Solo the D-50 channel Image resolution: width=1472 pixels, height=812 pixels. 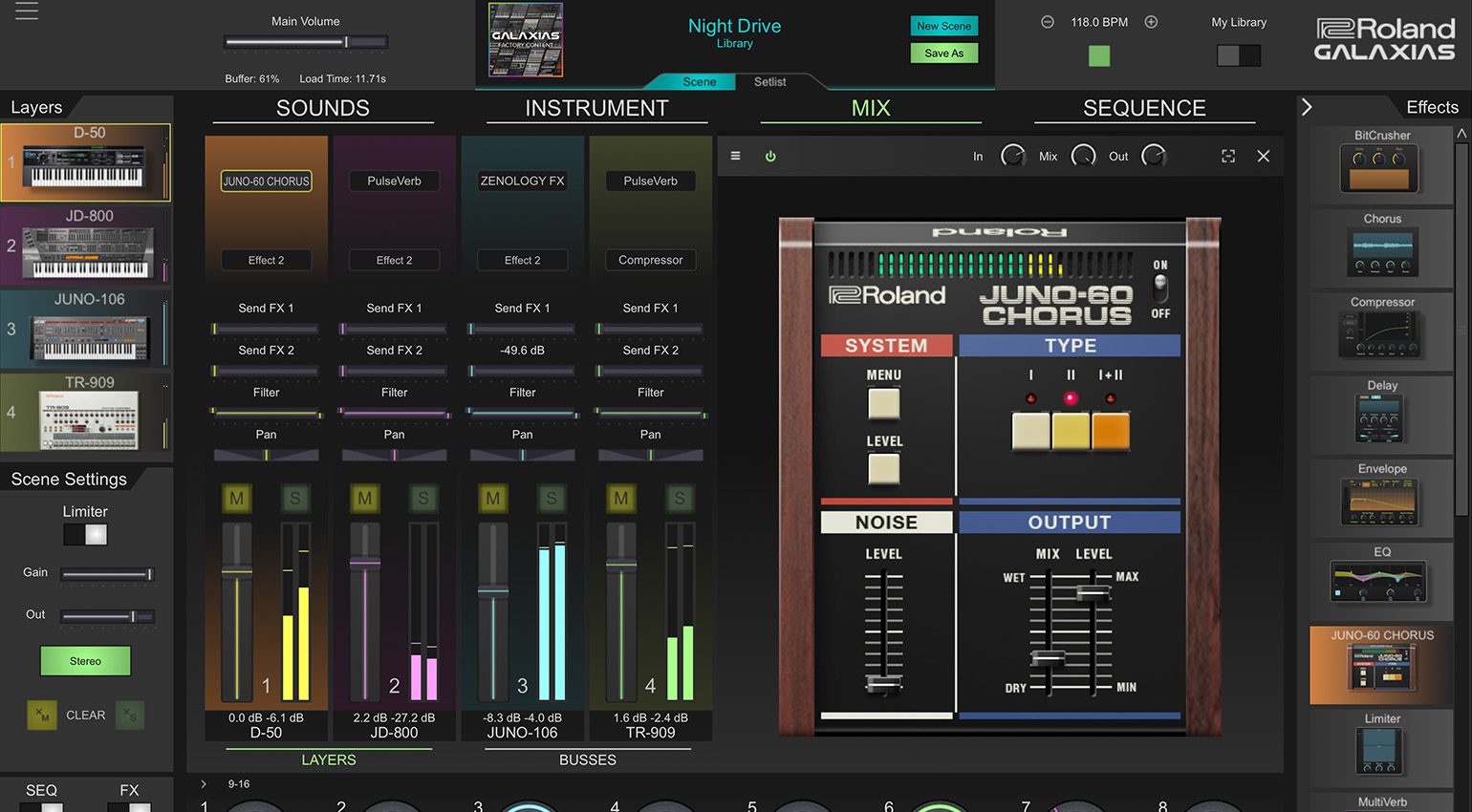pyautogui.click(x=295, y=498)
